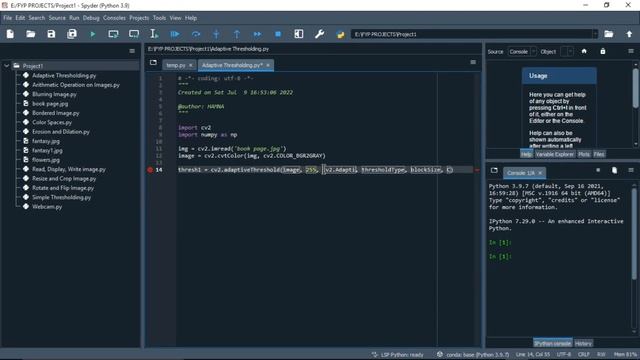Clear console with the page icon
This screenshot has height=360, width=640.
614,170
